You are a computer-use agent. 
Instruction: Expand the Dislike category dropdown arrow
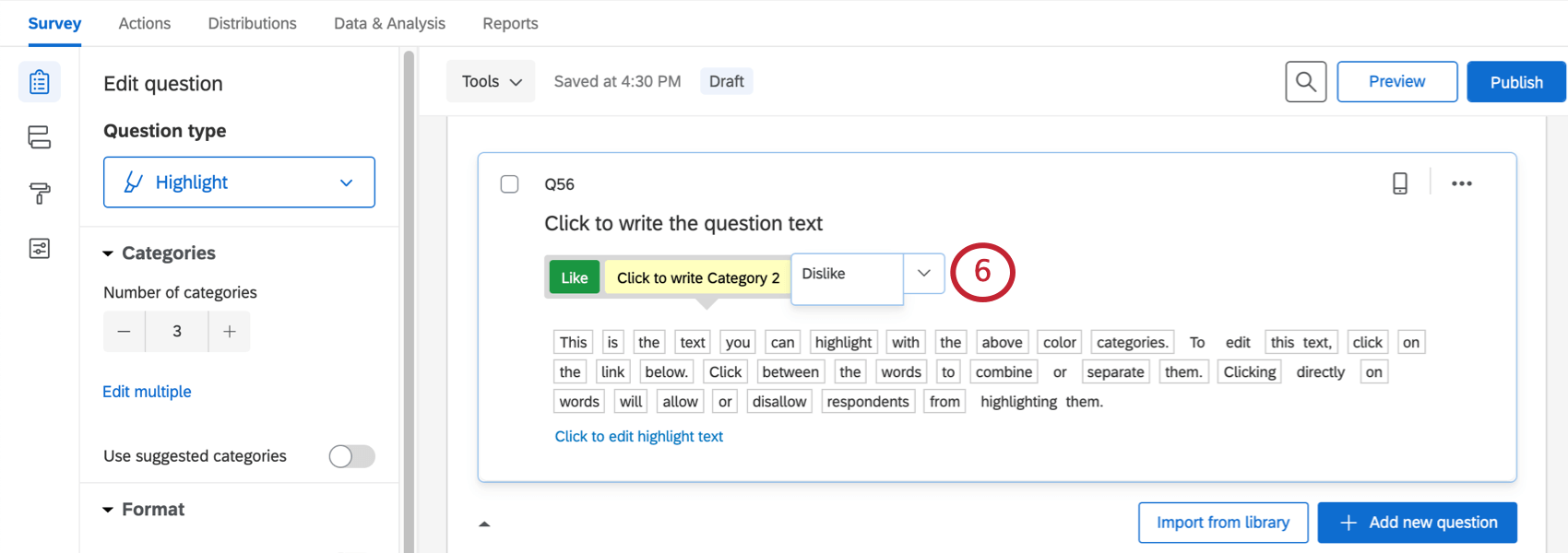[x=923, y=274]
